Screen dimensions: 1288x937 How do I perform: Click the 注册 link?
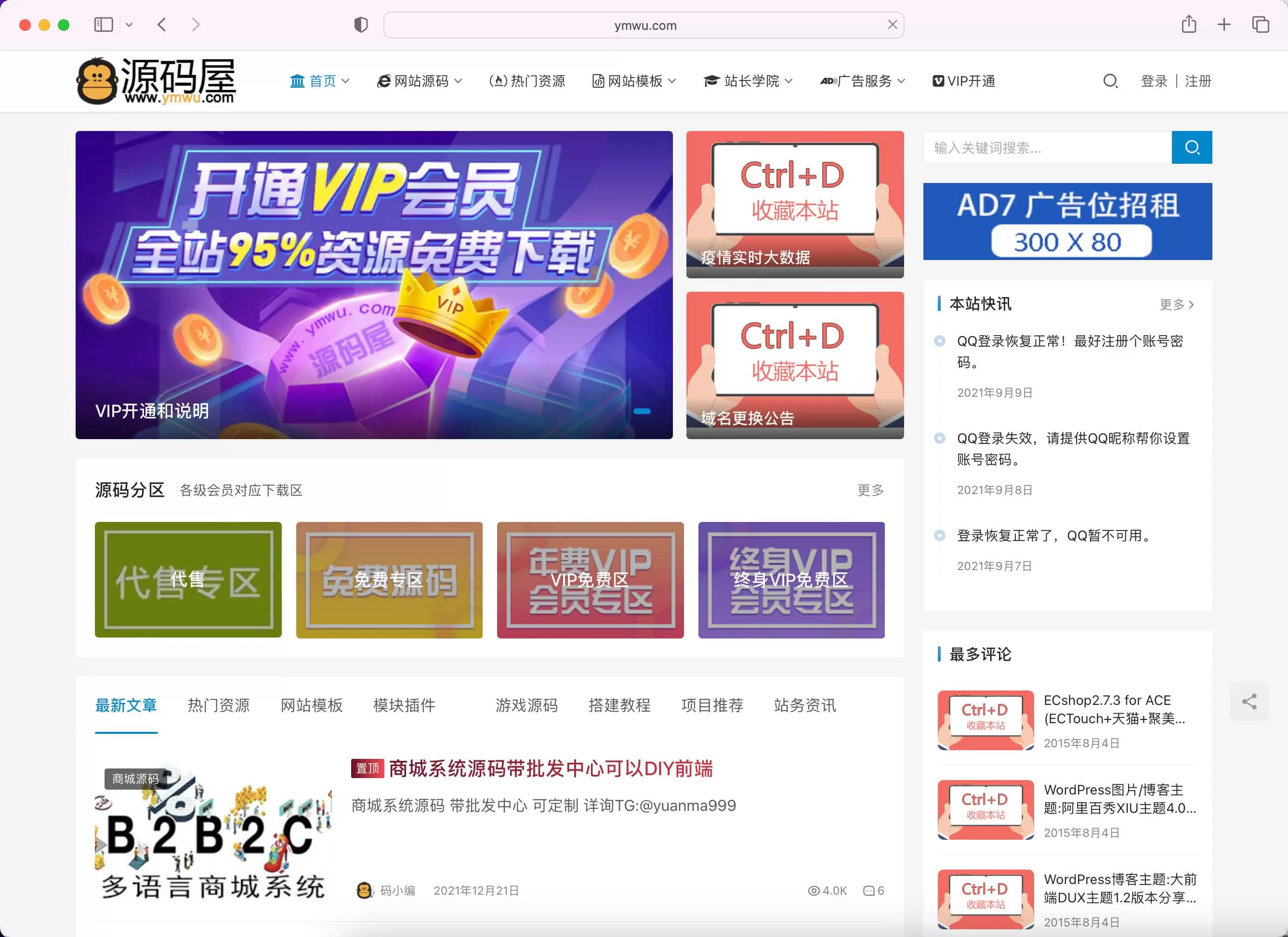tap(1198, 81)
